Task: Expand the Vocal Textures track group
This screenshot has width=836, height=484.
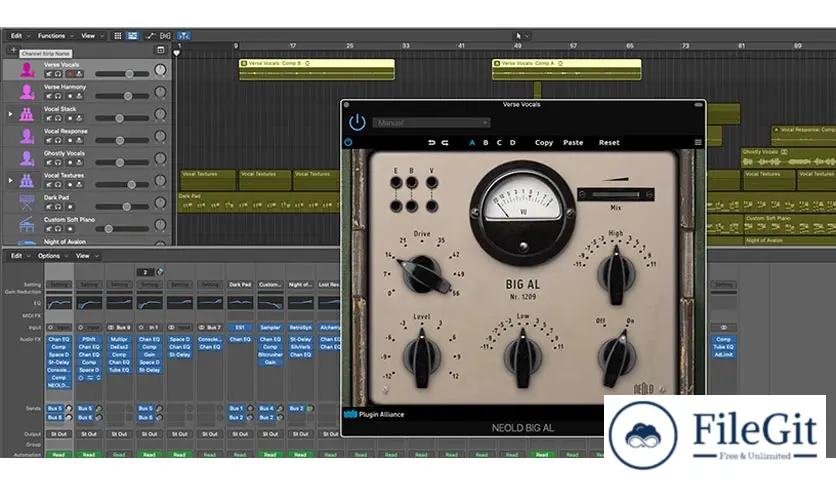Action: [10, 180]
